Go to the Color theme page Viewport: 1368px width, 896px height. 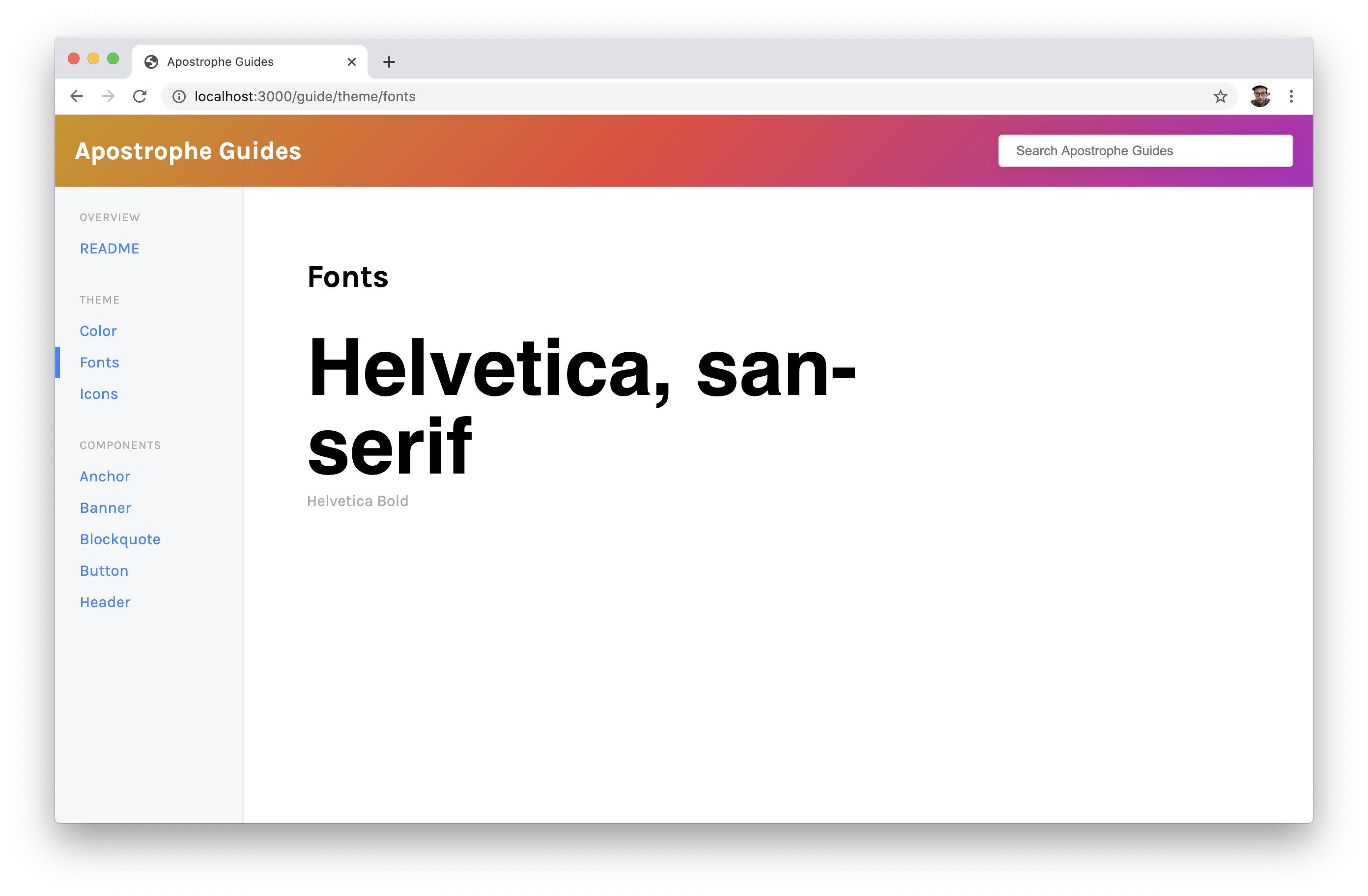(98, 331)
